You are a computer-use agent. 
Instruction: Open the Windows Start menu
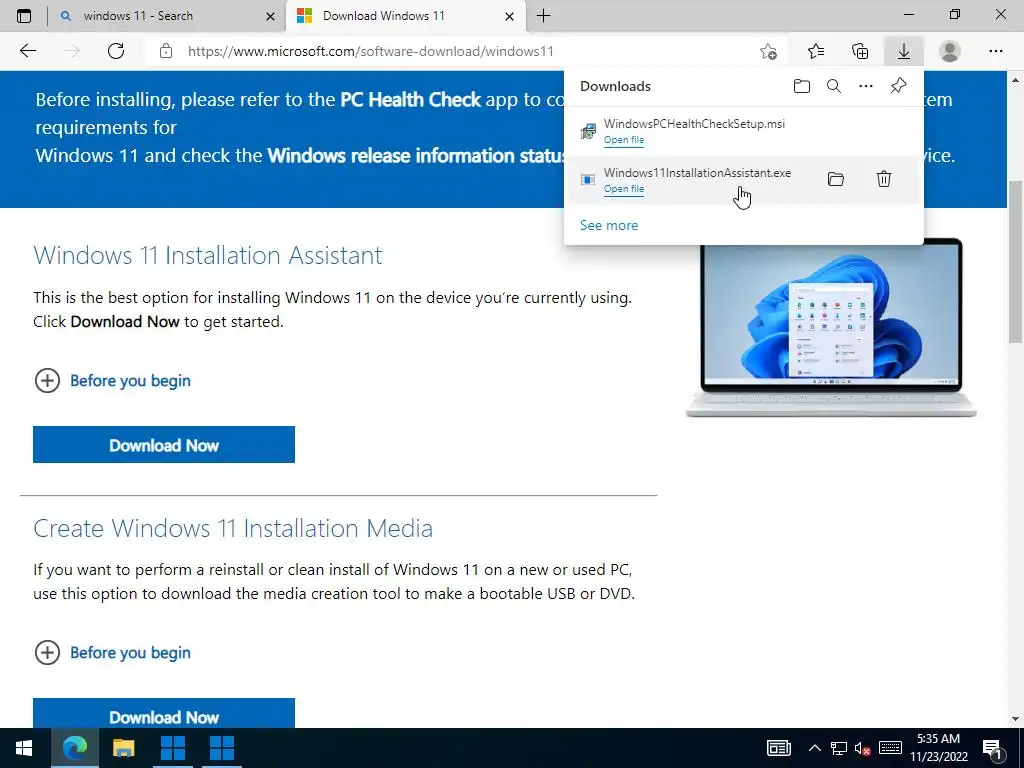point(24,748)
